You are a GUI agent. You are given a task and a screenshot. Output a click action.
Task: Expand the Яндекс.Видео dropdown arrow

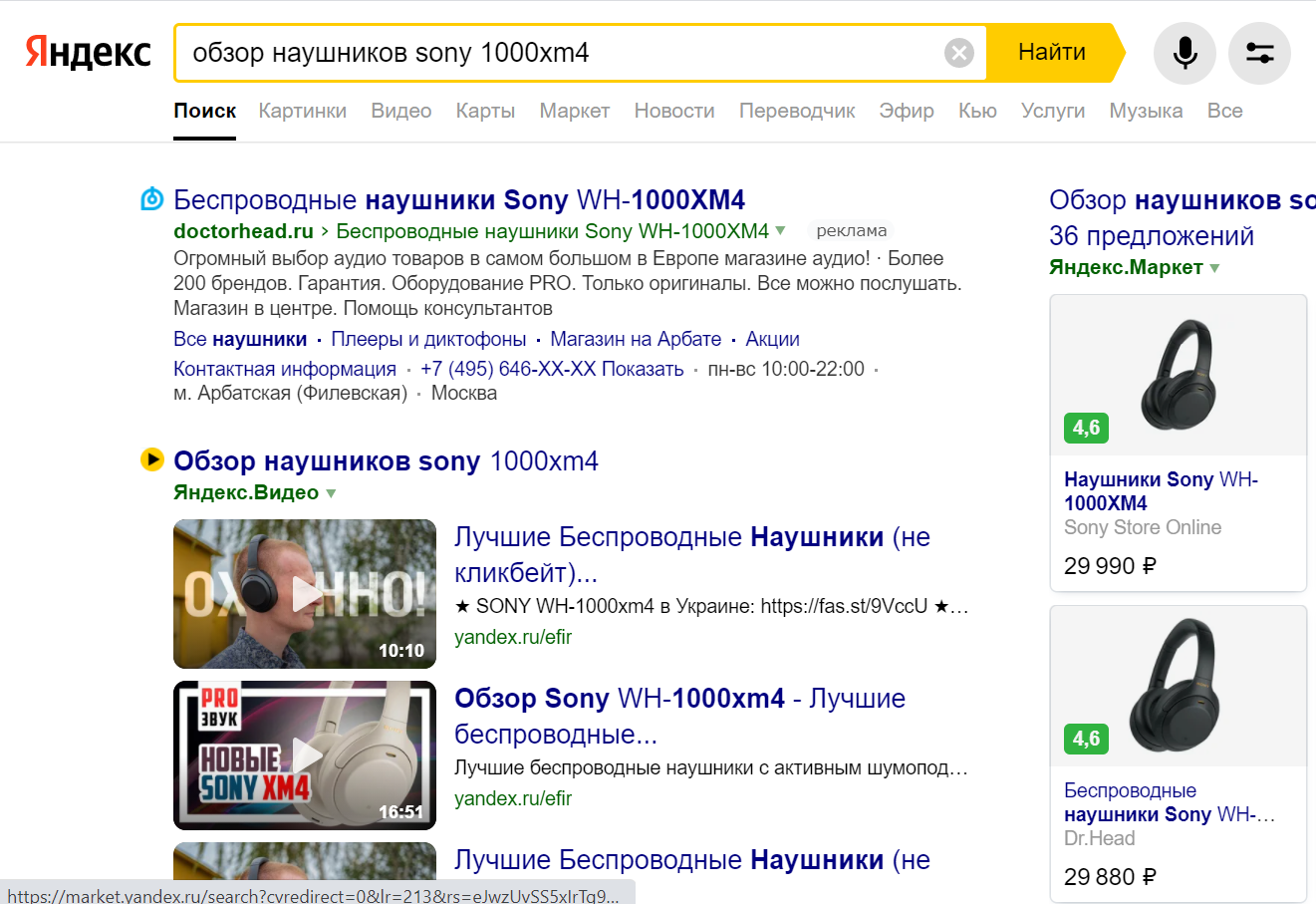click(x=331, y=492)
